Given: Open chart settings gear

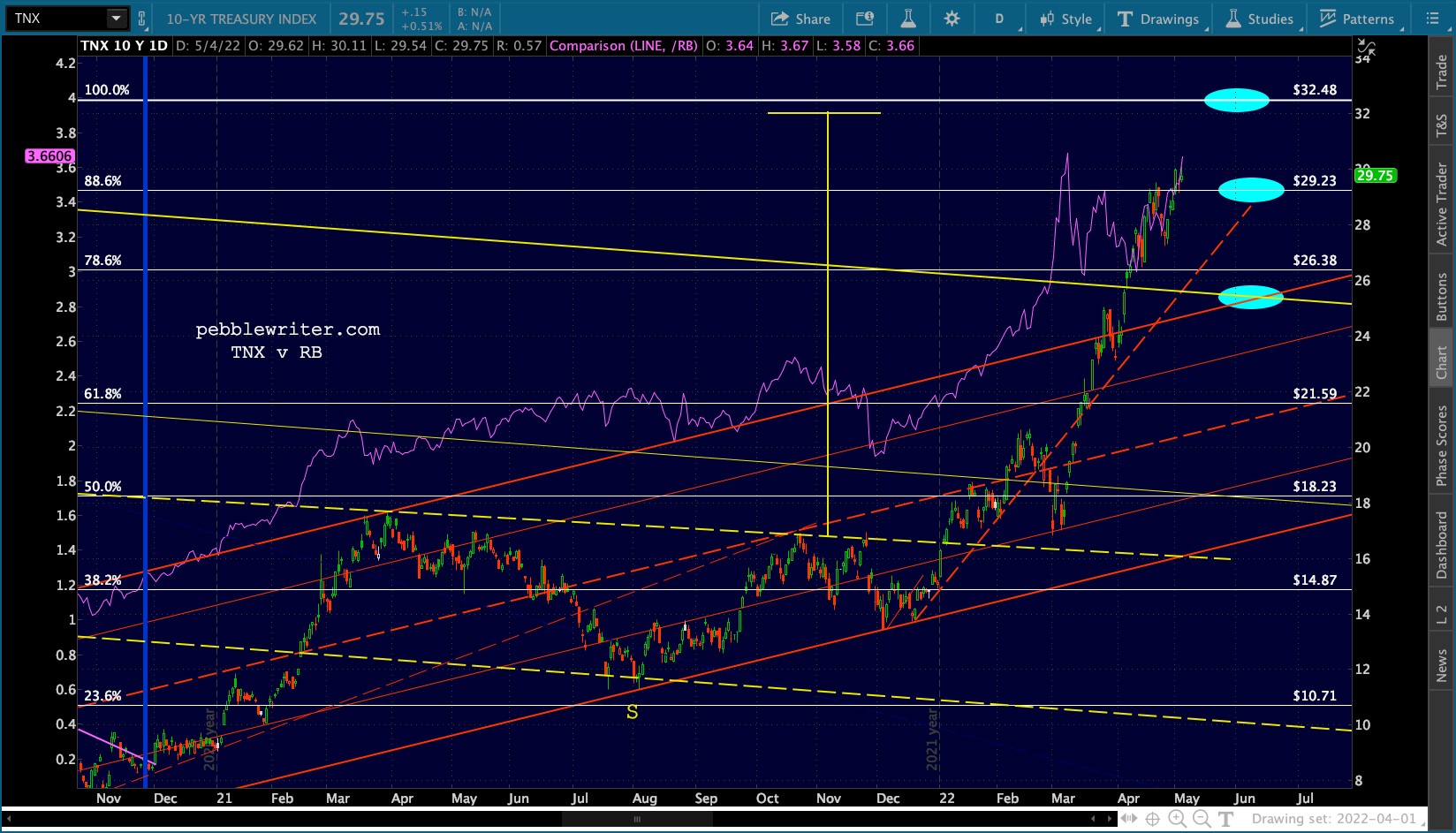Looking at the screenshot, I should click(x=952, y=19).
